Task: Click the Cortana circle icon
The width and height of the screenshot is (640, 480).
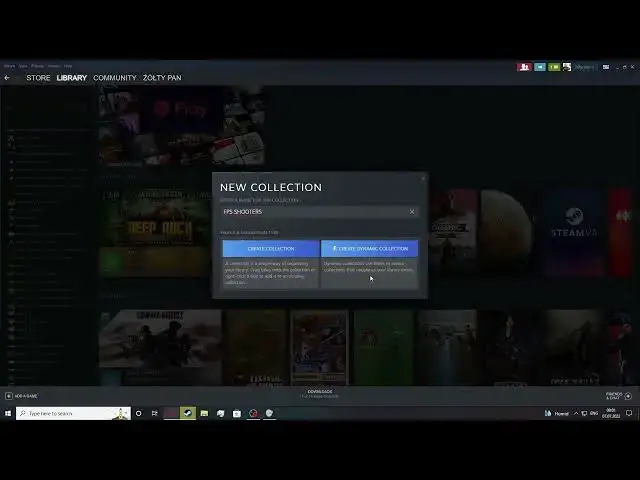Action: pyautogui.click(x=139, y=413)
